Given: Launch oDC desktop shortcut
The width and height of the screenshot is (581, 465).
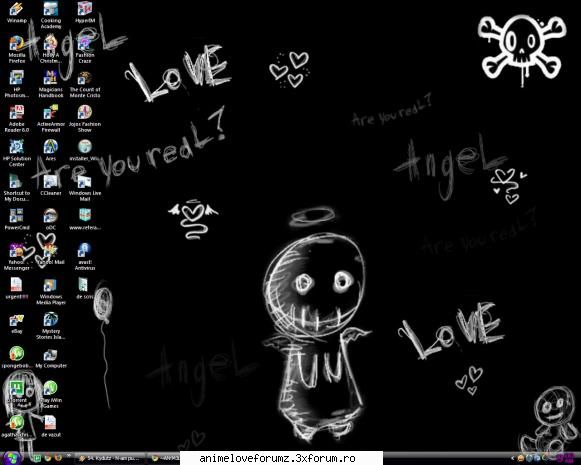Looking at the screenshot, I should tap(51, 220).
